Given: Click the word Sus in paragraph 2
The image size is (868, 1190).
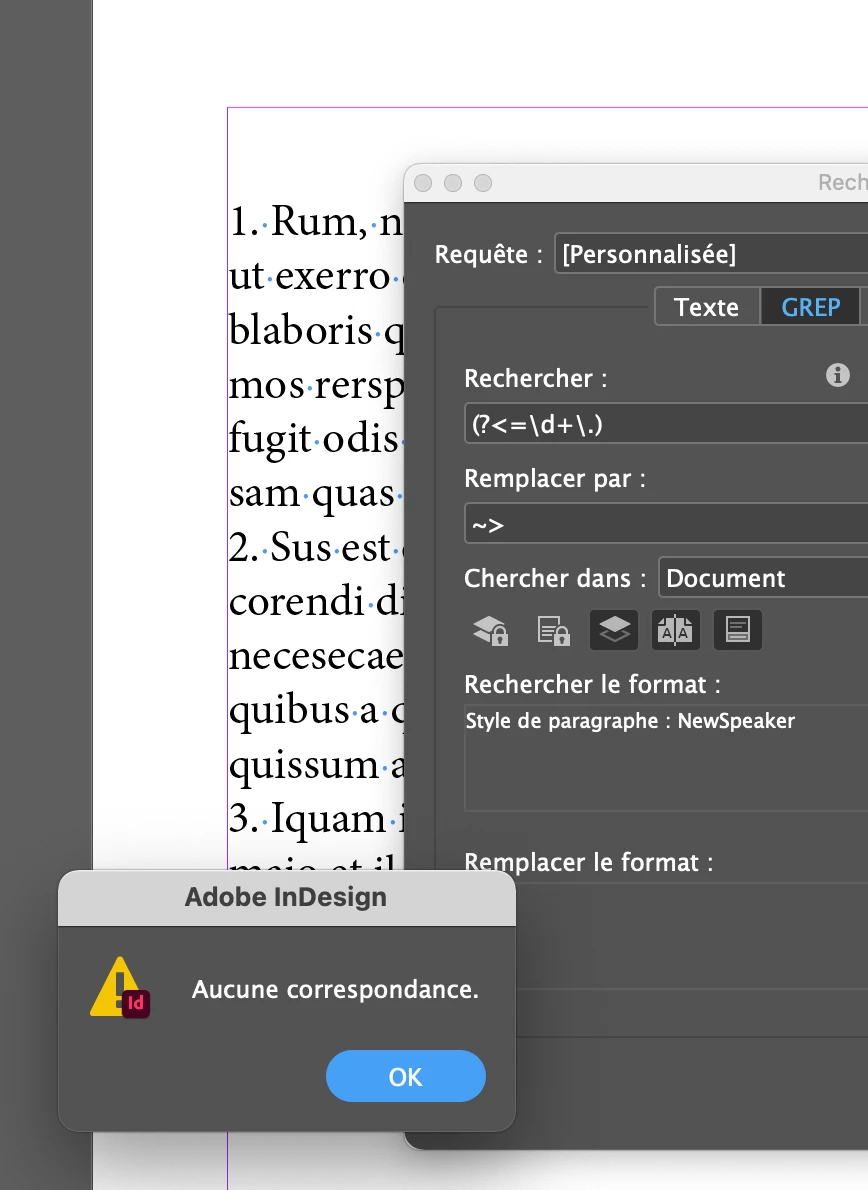Looking at the screenshot, I should tap(300, 547).
